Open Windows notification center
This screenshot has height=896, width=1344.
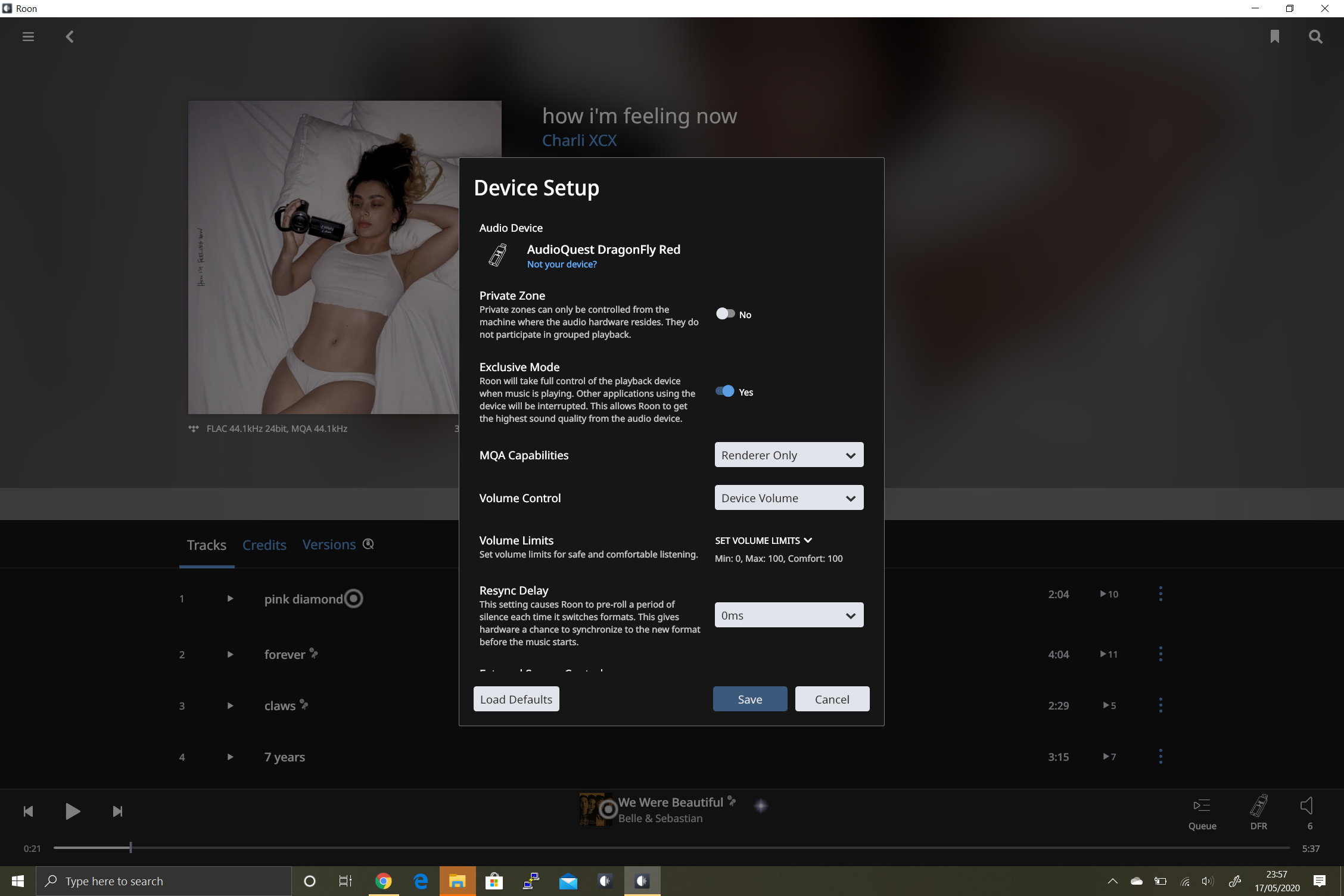tap(1319, 881)
